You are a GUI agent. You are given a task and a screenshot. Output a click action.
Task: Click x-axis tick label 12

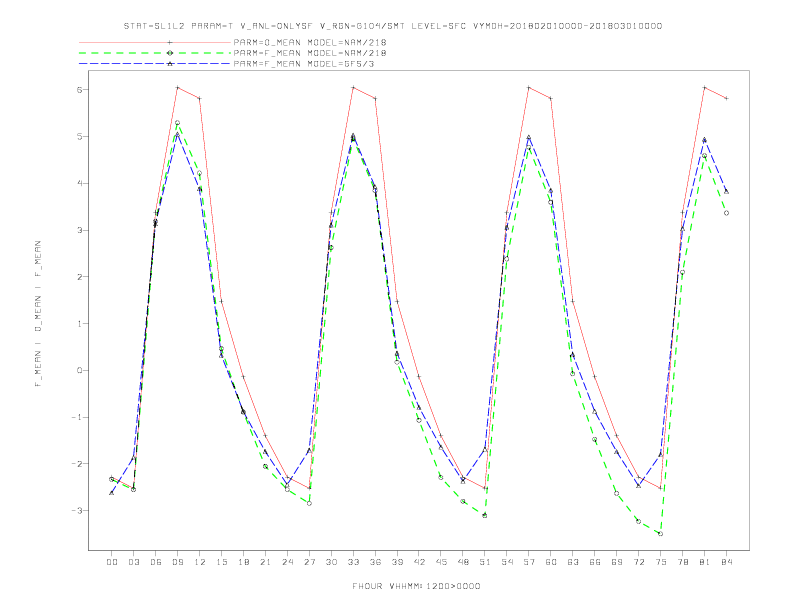click(200, 562)
